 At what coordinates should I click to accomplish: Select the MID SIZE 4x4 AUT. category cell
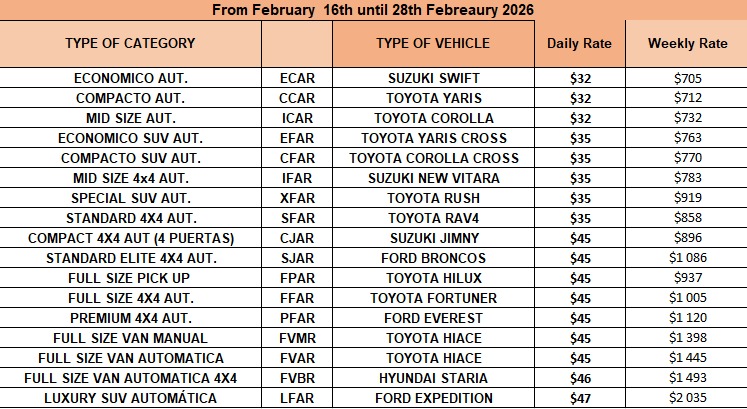(130, 178)
